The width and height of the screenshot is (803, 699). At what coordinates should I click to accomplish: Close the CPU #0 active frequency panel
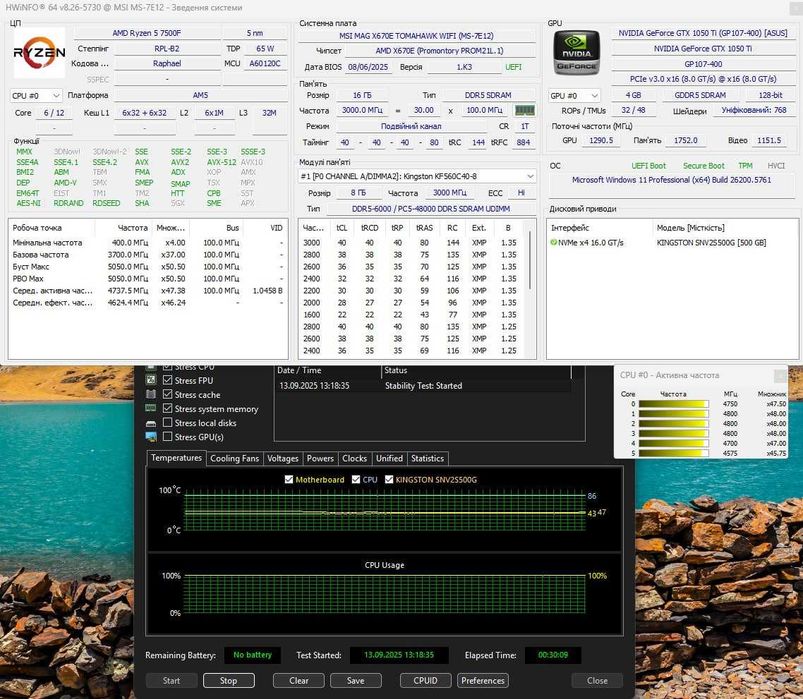[780, 375]
